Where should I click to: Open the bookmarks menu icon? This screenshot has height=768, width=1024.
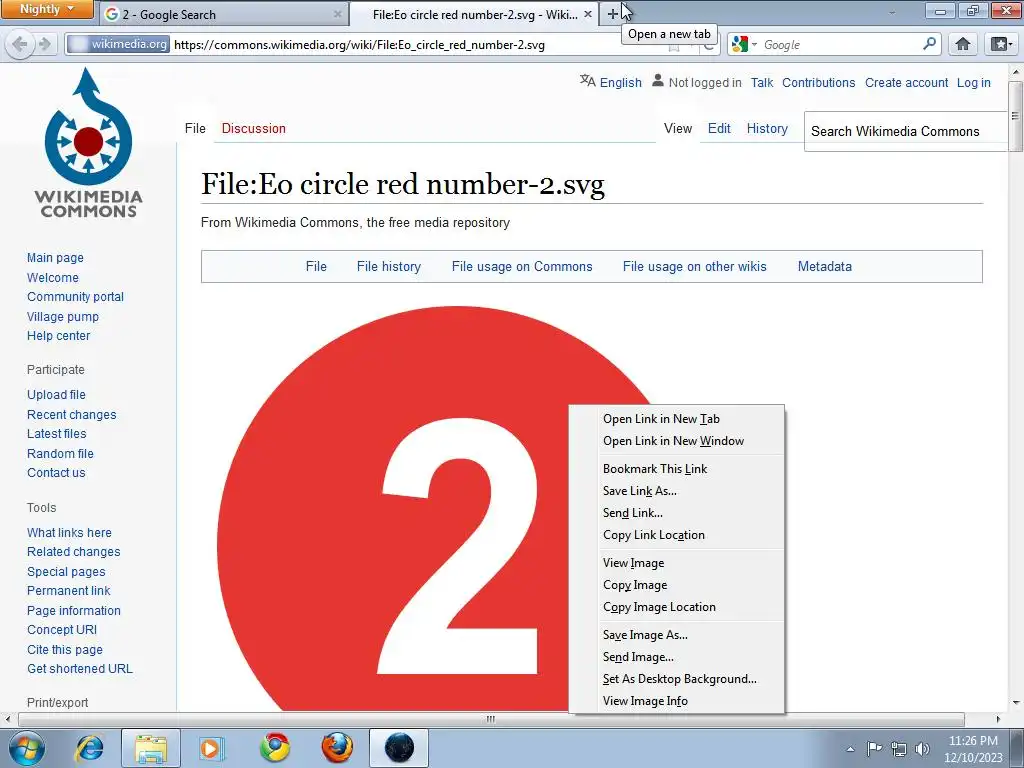(1000, 44)
